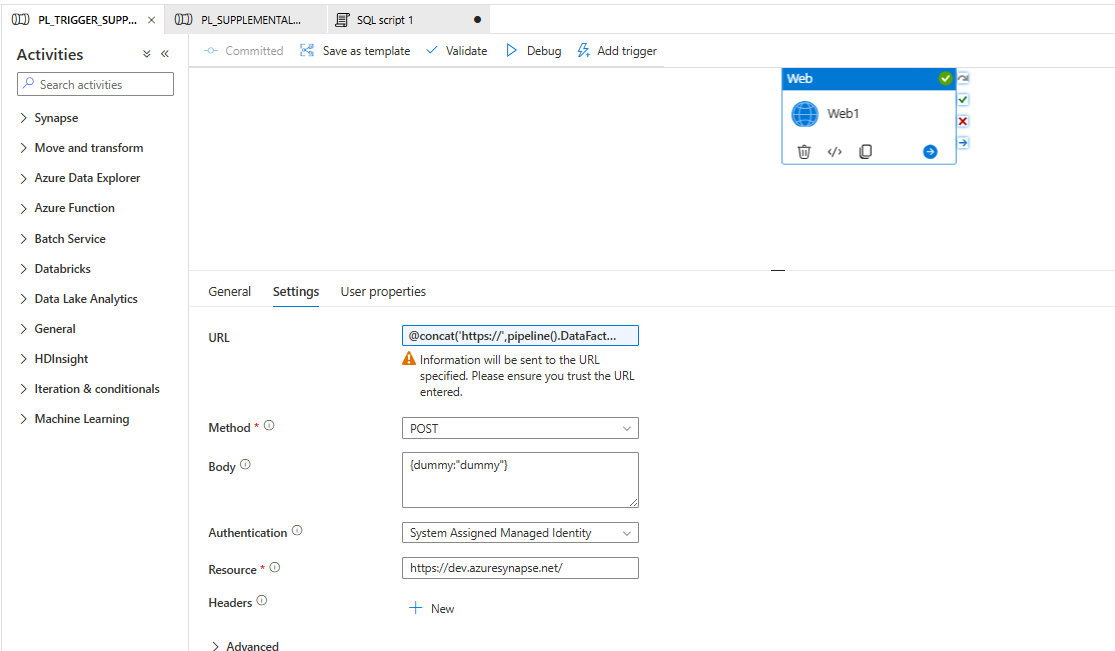Image resolution: width=1115 pixels, height=651 pixels.
Task: View Web1 activity code icon
Action: pyautogui.click(x=835, y=152)
